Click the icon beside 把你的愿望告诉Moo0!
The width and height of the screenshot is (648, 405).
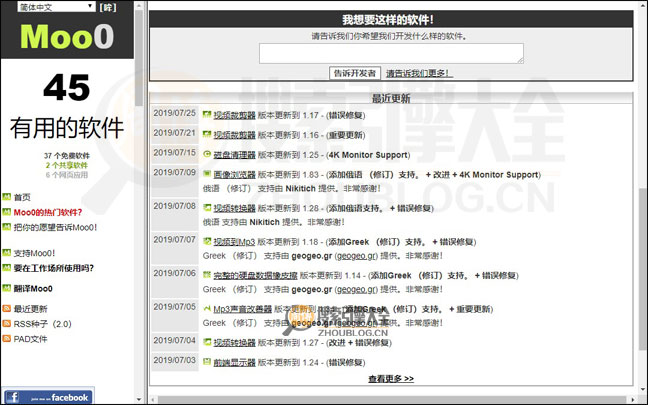(x=7, y=227)
